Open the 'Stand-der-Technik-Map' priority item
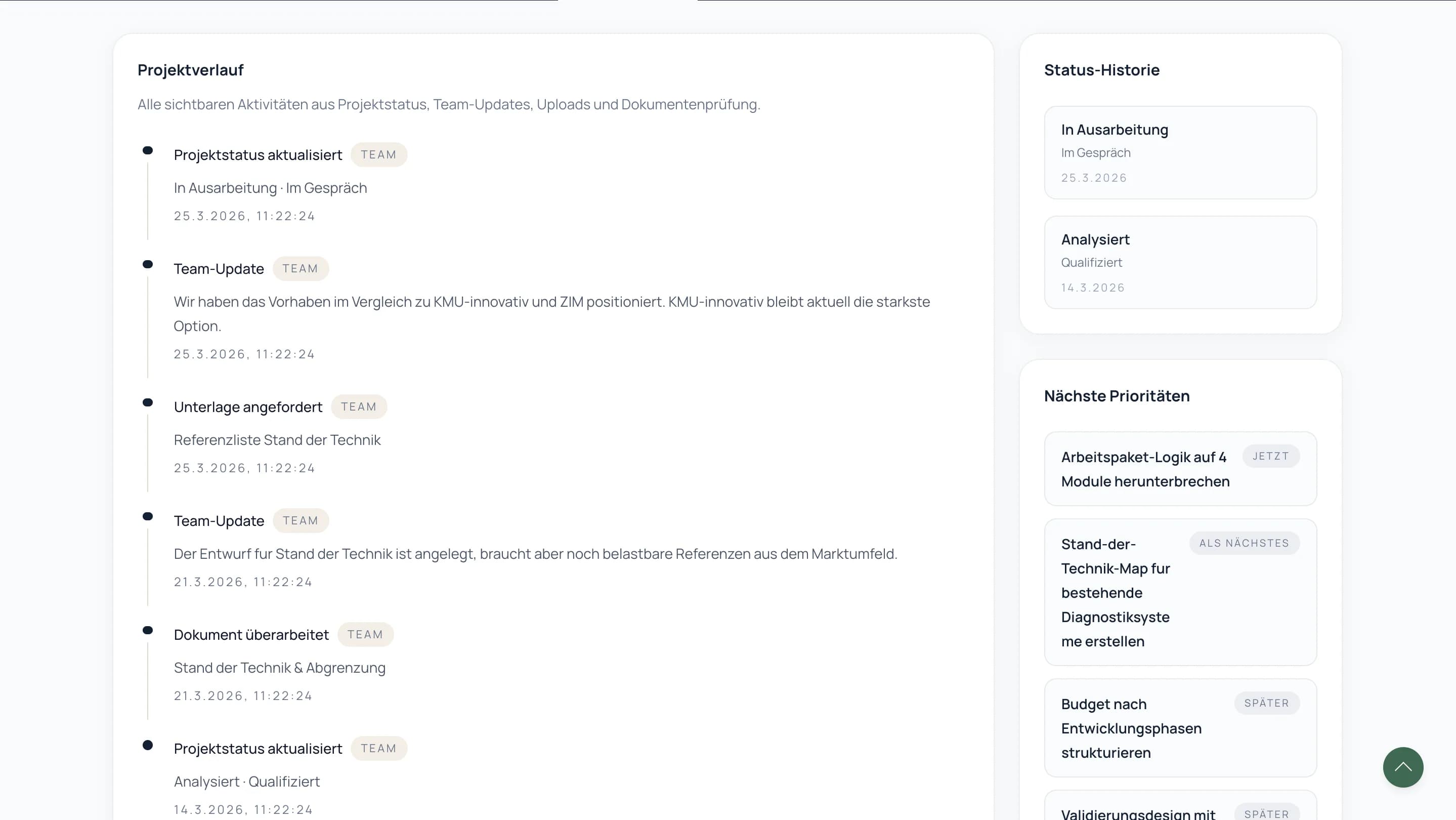 point(1116,593)
